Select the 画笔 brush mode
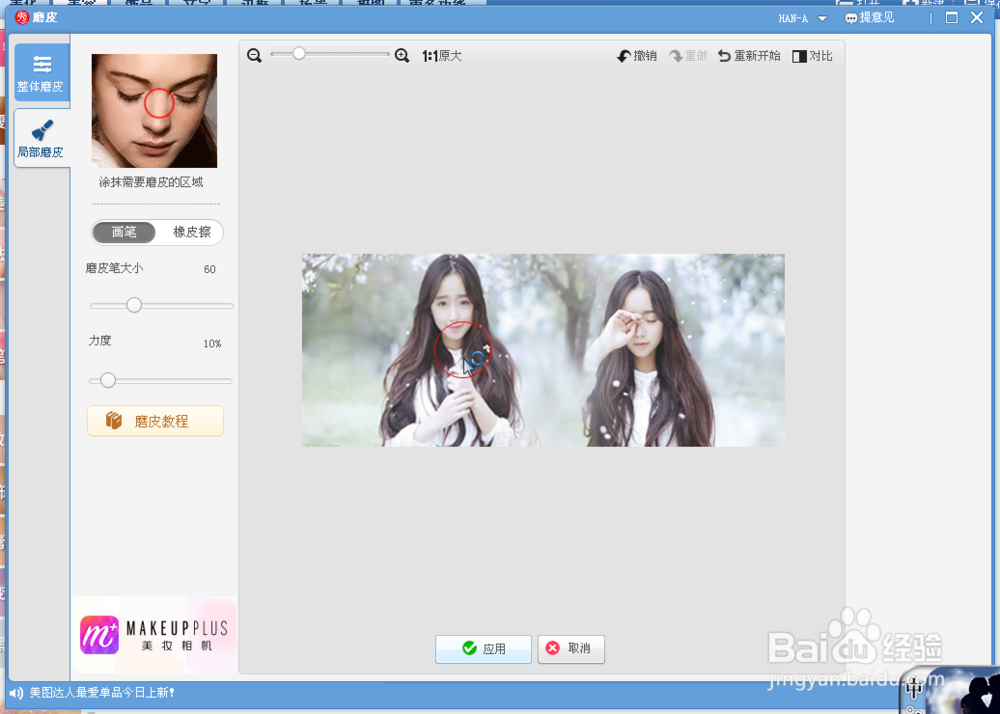1000x714 pixels. [124, 232]
